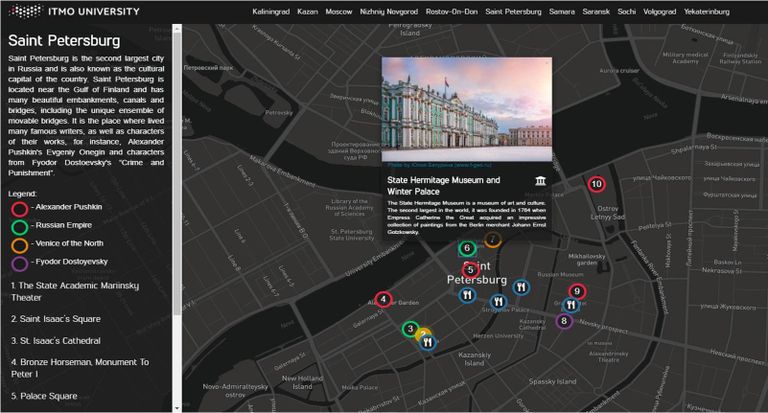
Task: Click 'Military medical Academy' map label
Action: (x=685, y=58)
